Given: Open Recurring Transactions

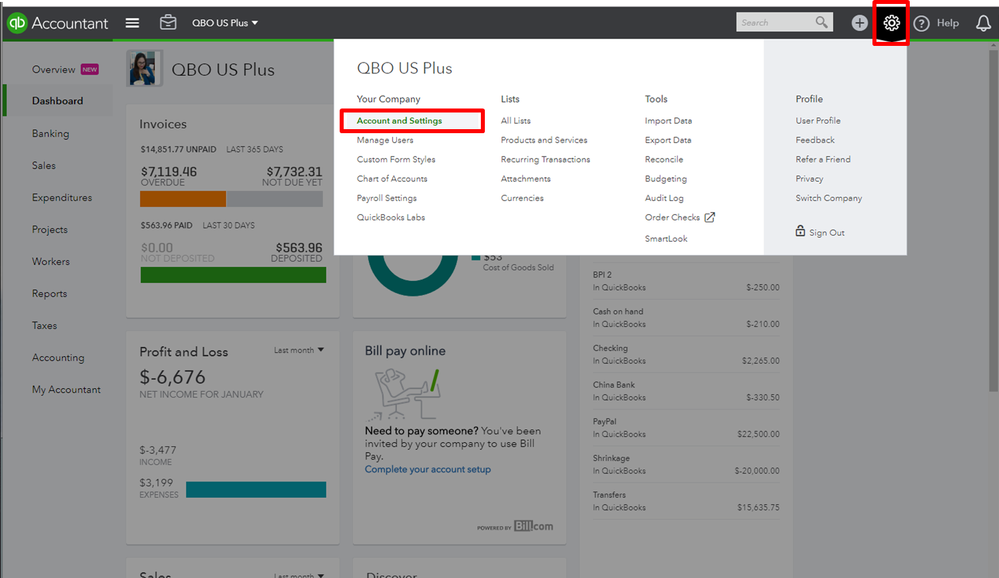Looking at the screenshot, I should click(545, 159).
